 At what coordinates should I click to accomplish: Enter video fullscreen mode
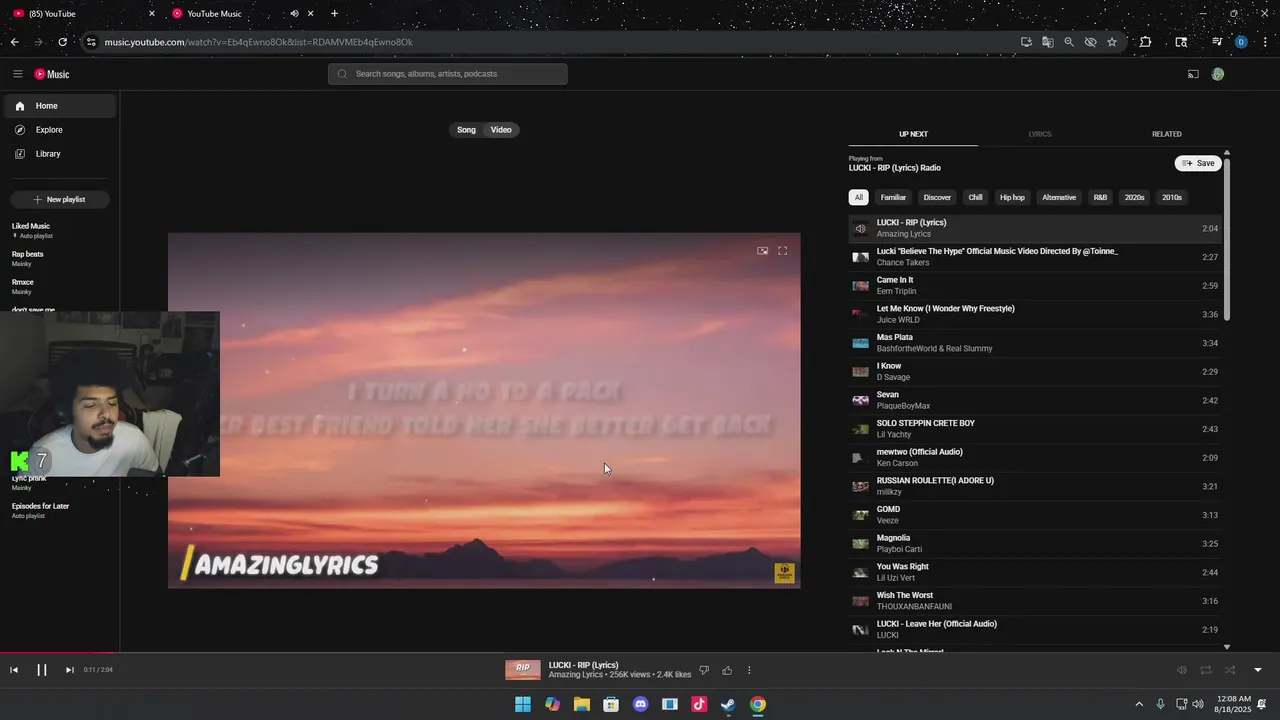pos(782,251)
